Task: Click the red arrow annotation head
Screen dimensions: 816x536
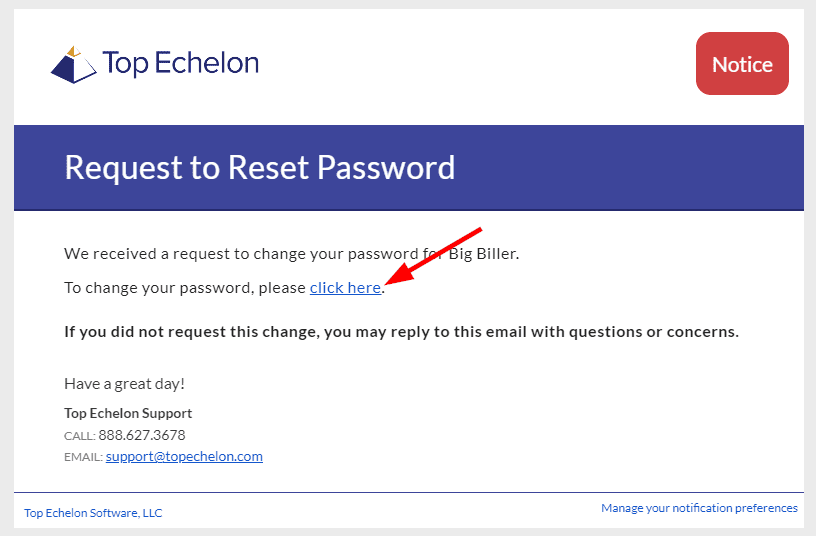Action: 400,274
